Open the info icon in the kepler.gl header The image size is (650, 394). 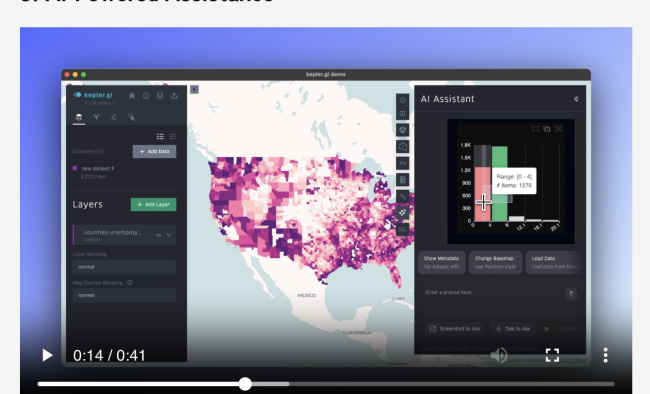click(146, 96)
